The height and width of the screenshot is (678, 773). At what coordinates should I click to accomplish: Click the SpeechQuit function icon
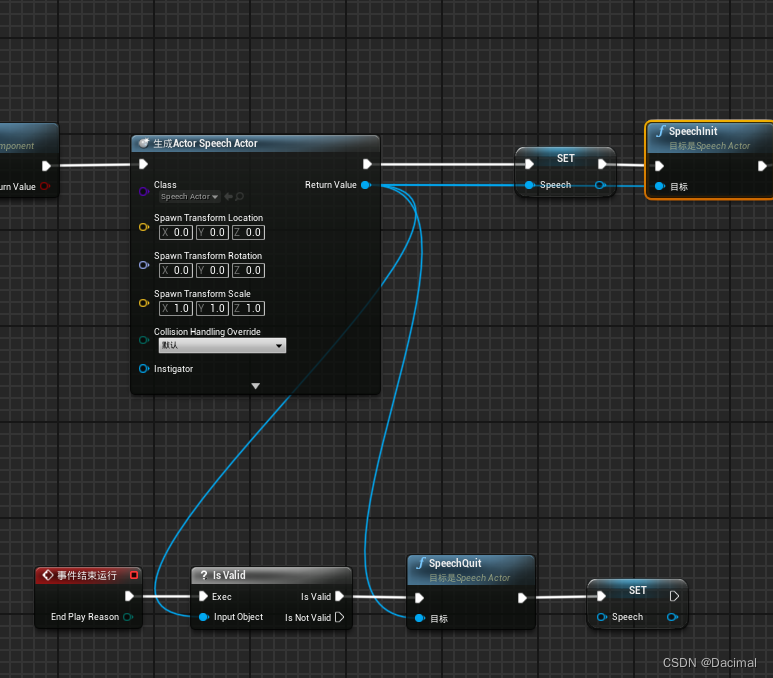click(421, 564)
